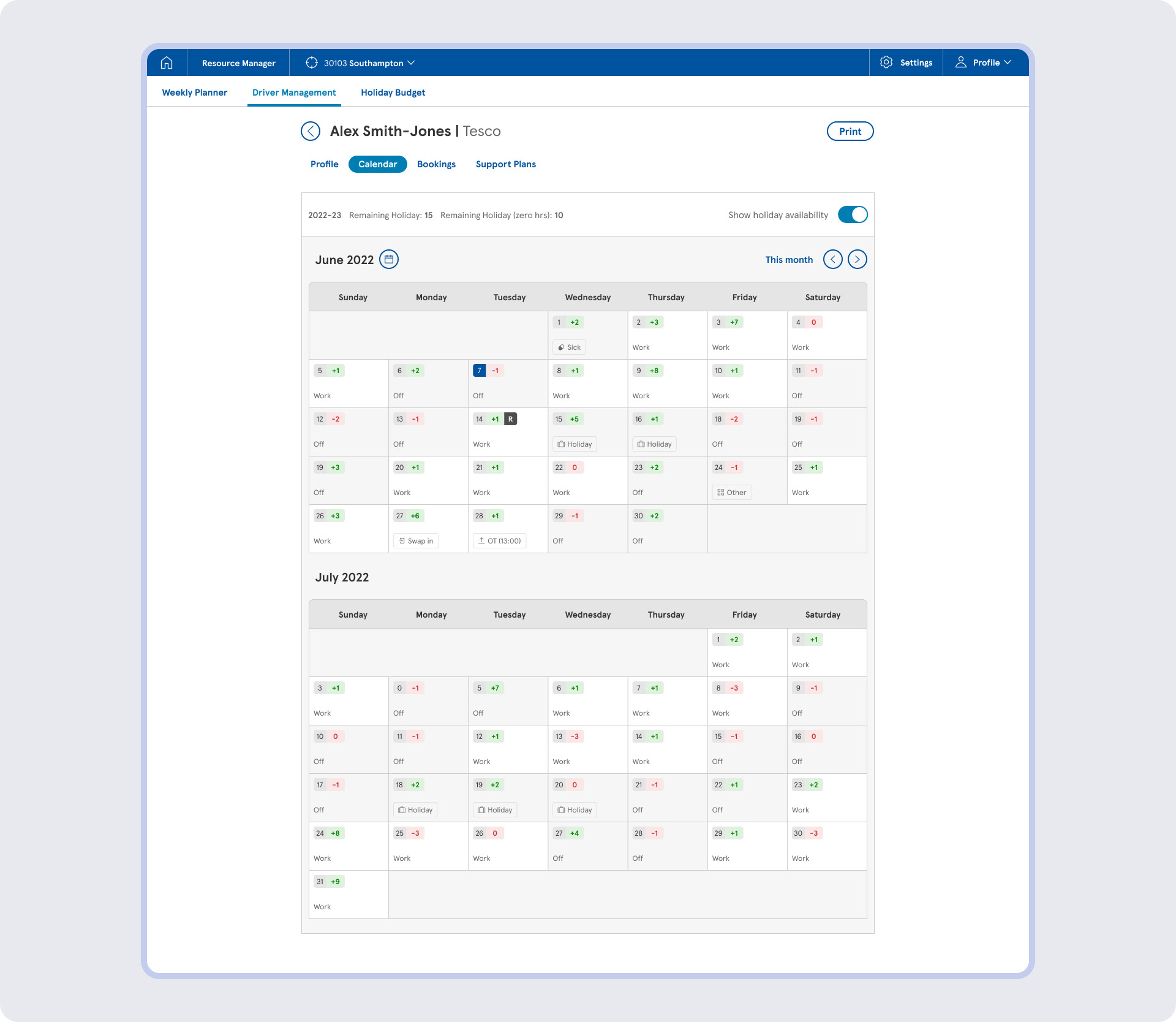Click the R badge on June 14
This screenshot has height=1022, width=1176.
coord(511,419)
